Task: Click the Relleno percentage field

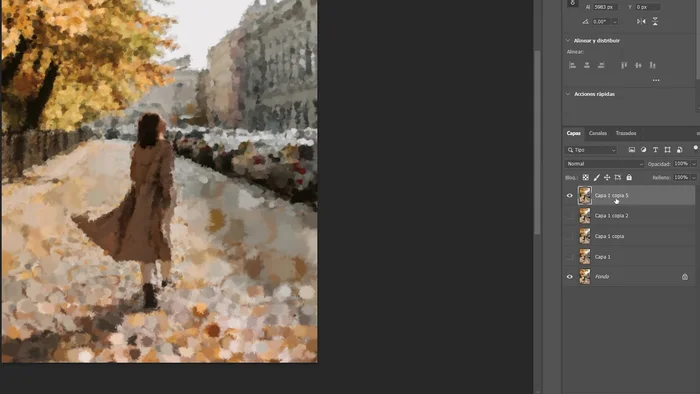Action: (x=681, y=178)
